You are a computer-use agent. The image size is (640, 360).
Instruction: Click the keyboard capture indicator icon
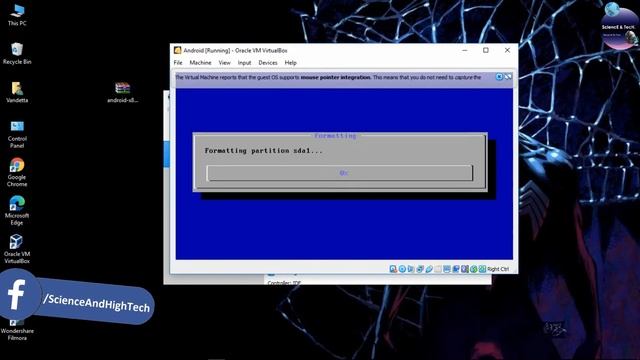pyautogui.click(x=482, y=269)
